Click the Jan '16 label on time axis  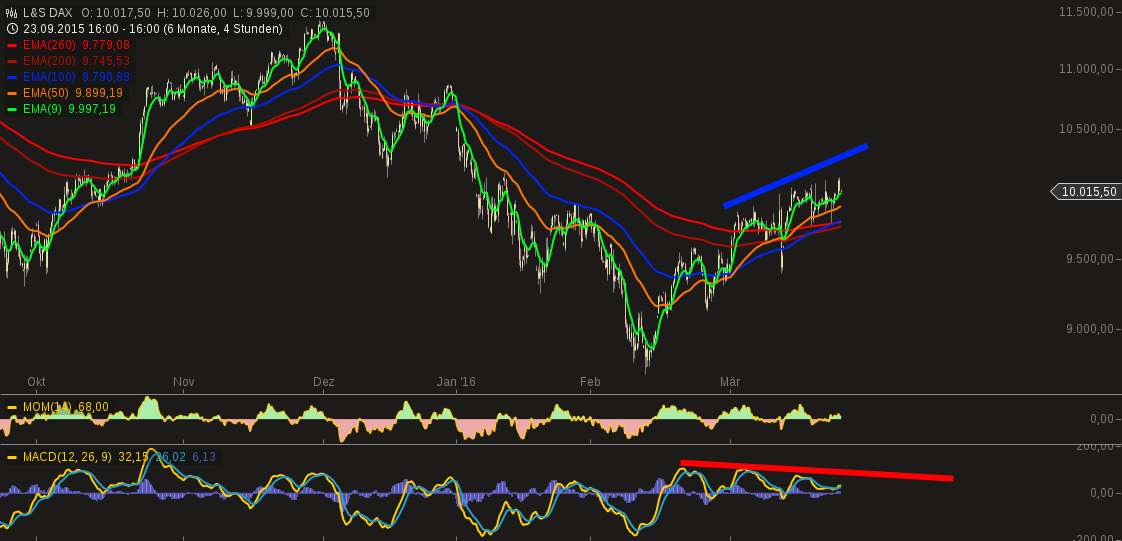456,382
